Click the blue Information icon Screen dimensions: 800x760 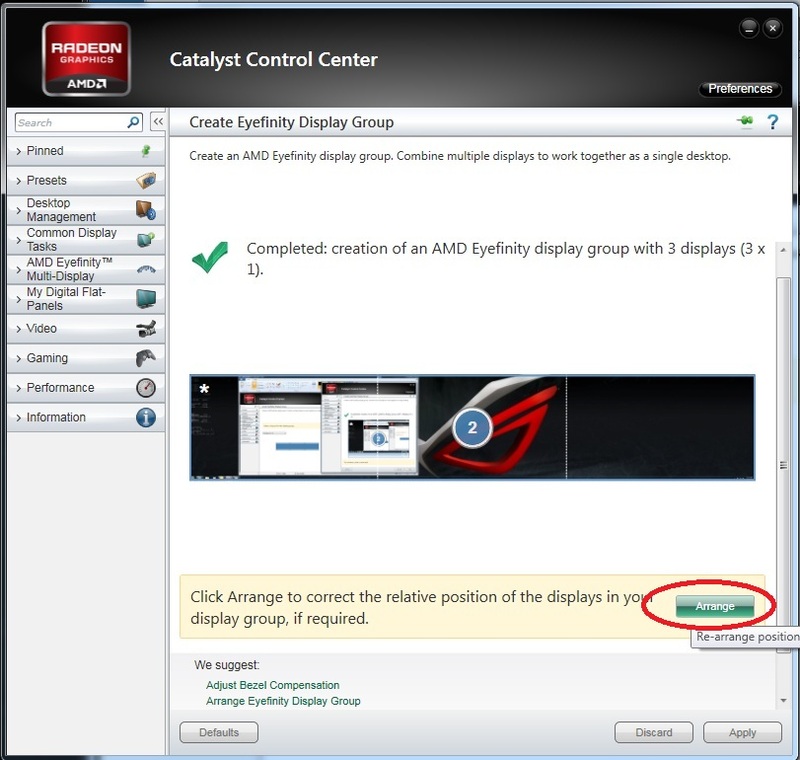click(x=146, y=417)
